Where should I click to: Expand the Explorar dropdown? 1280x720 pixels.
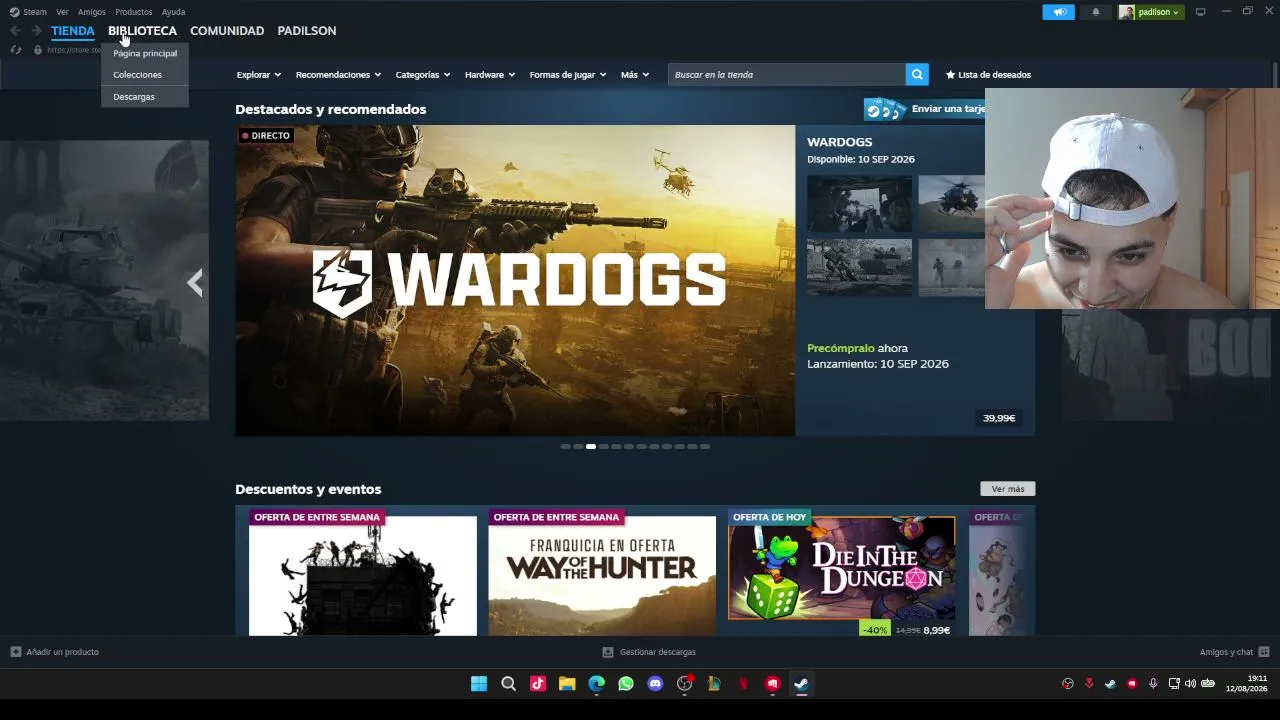point(259,75)
